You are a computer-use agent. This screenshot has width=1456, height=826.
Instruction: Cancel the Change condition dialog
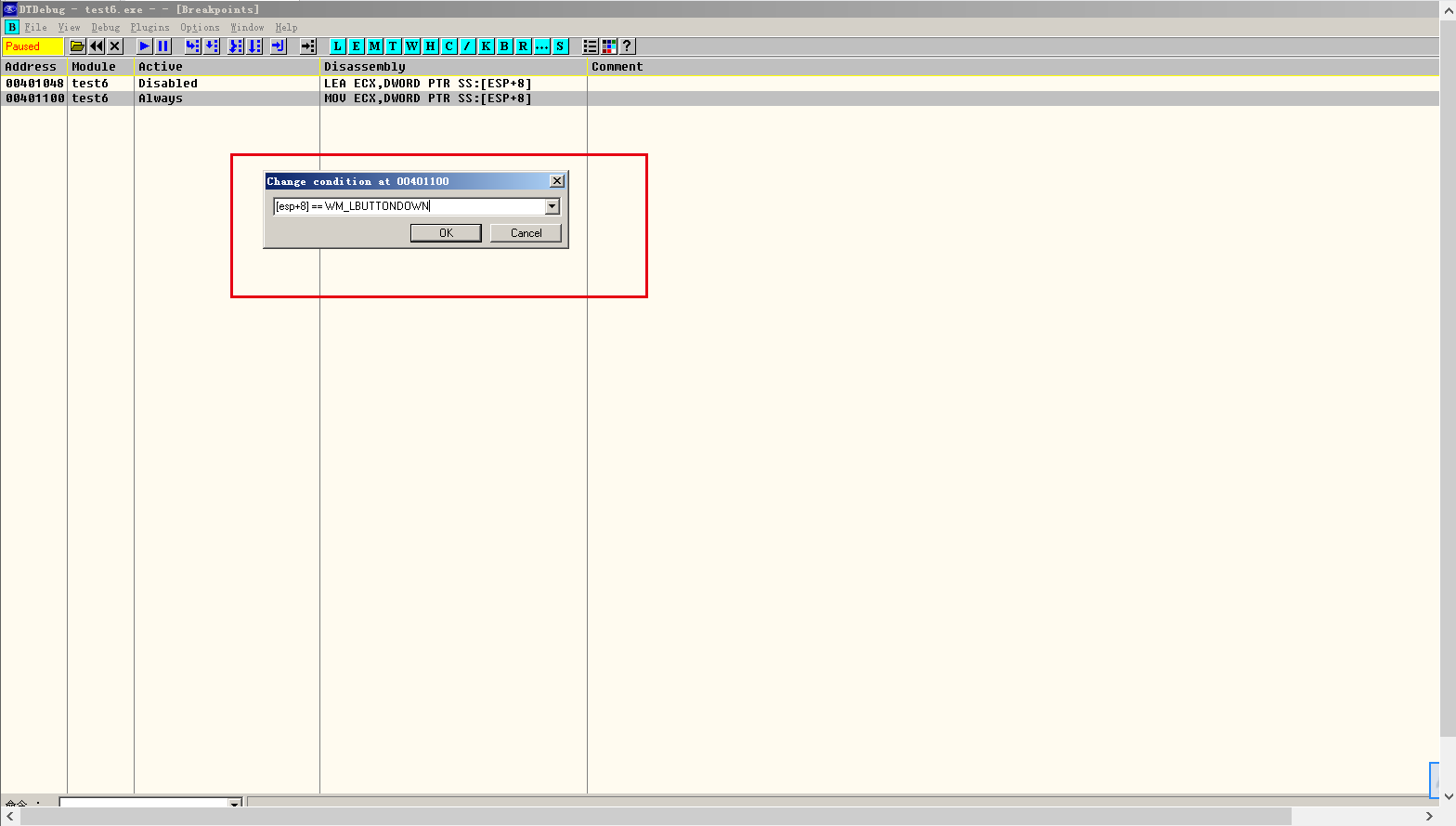click(526, 233)
